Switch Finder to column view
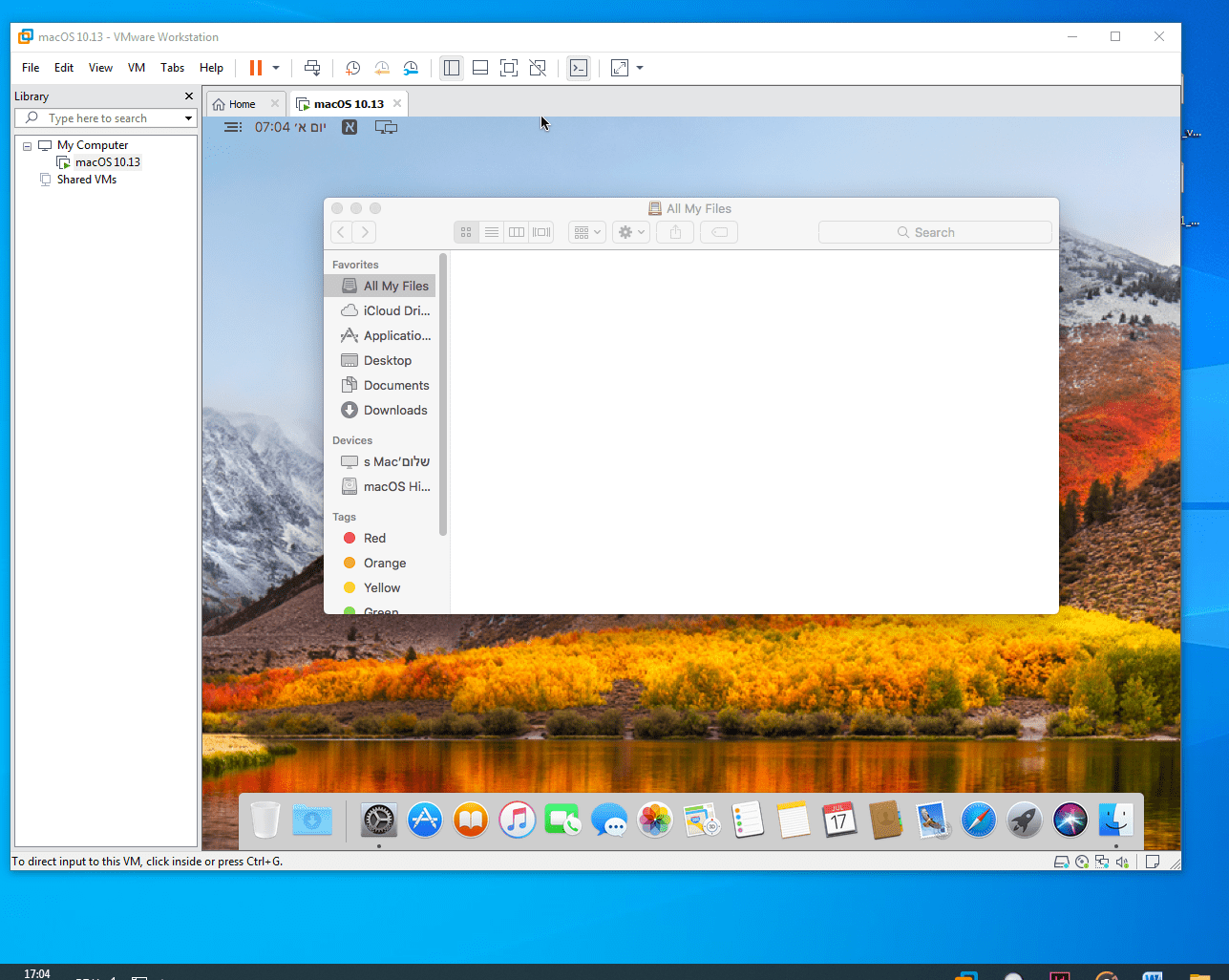The width and height of the screenshot is (1229, 980). click(x=517, y=232)
